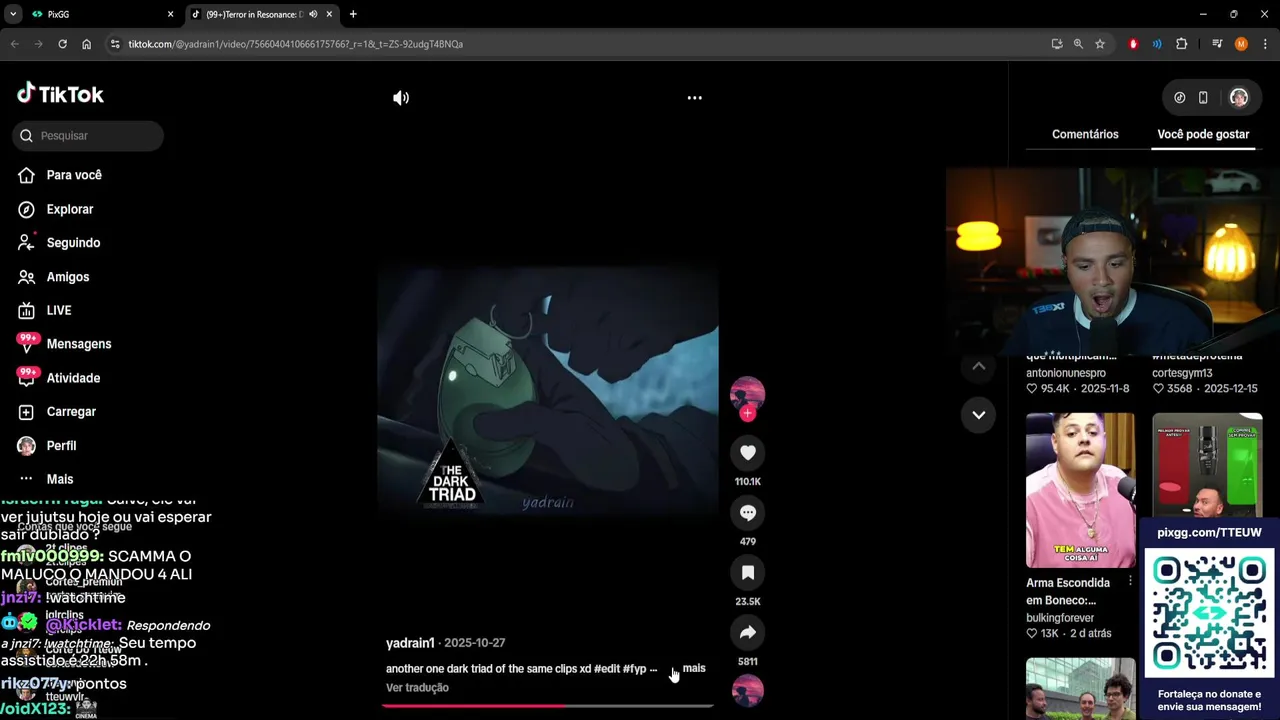The height and width of the screenshot is (720, 1280).
Task: Bookmark page with the star icon
Action: point(1100,44)
